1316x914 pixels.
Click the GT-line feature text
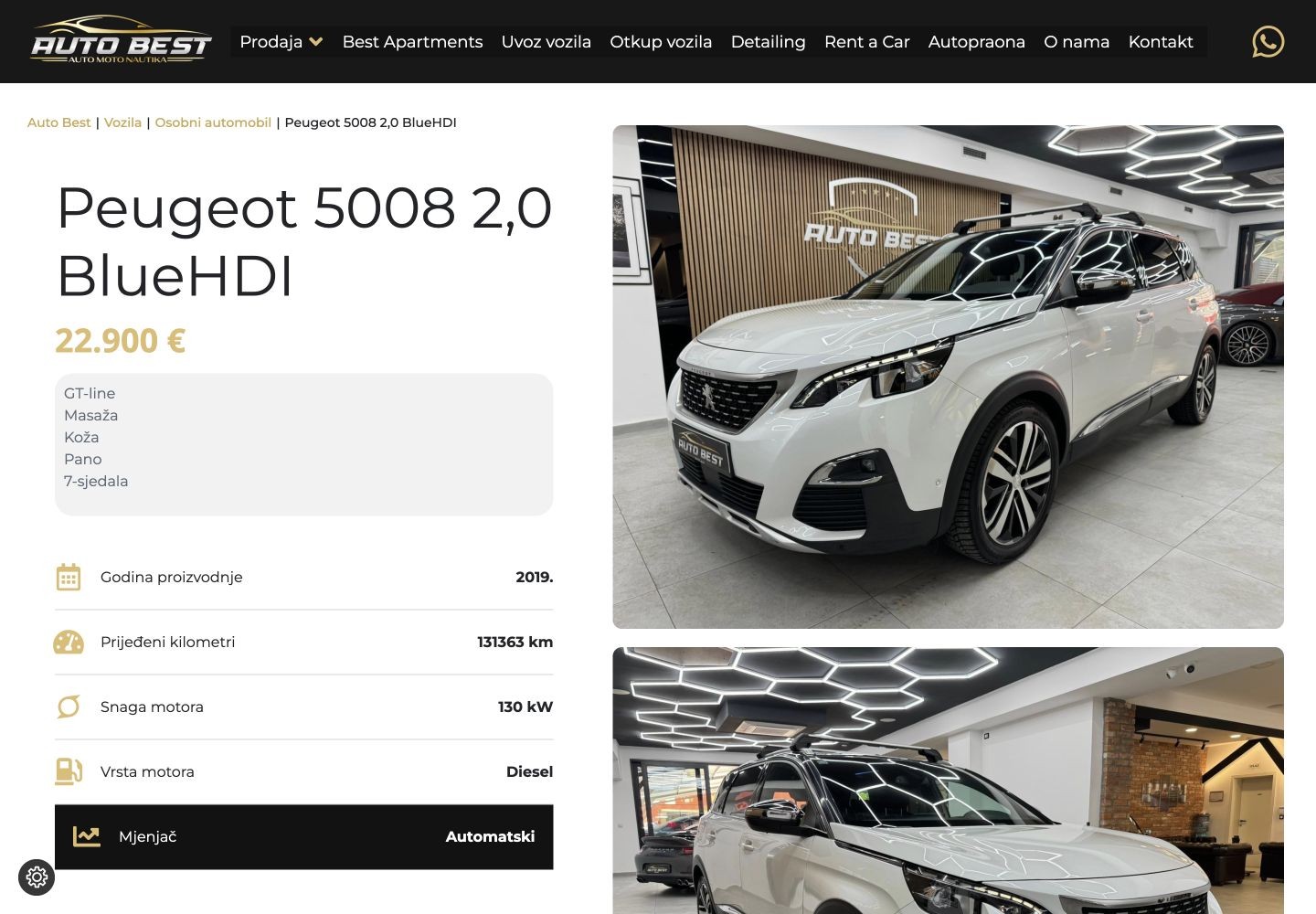point(90,393)
